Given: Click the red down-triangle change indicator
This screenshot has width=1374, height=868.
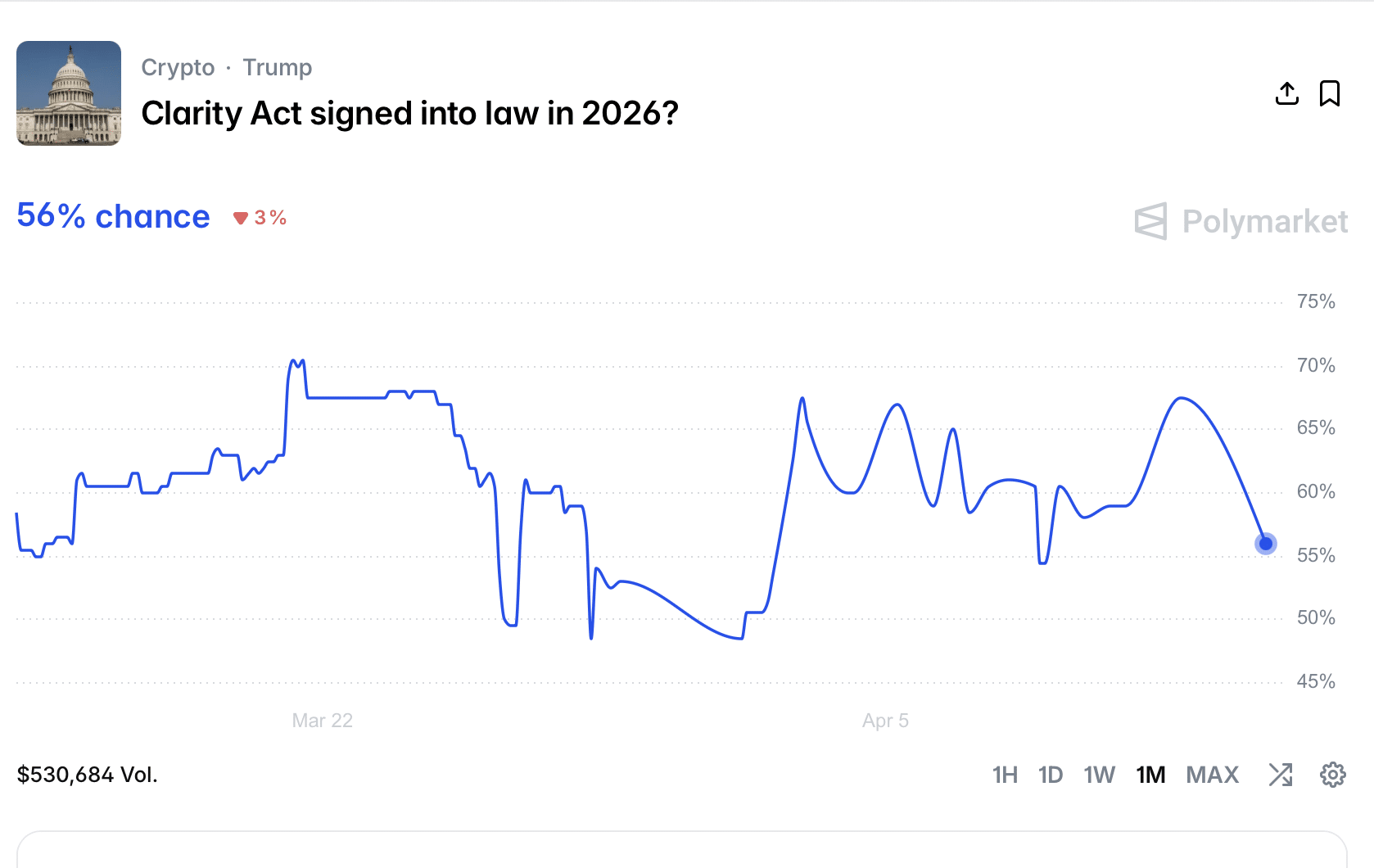Looking at the screenshot, I should pyautogui.click(x=241, y=218).
